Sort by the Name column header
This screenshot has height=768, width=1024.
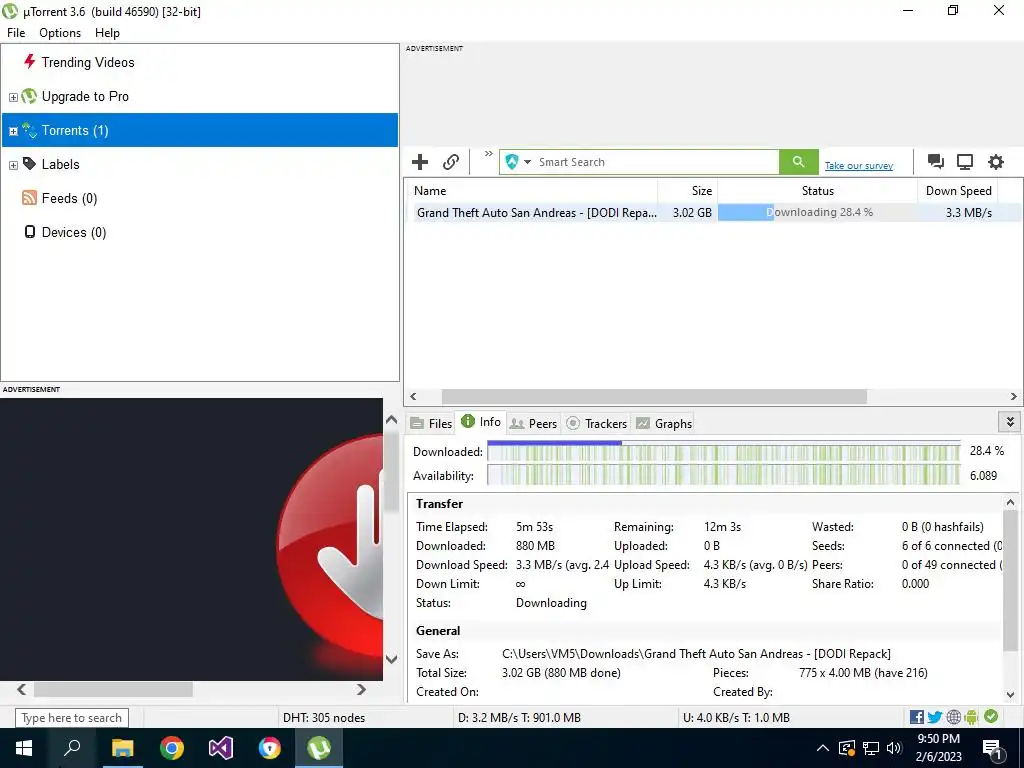pyautogui.click(x=532, y=191)
